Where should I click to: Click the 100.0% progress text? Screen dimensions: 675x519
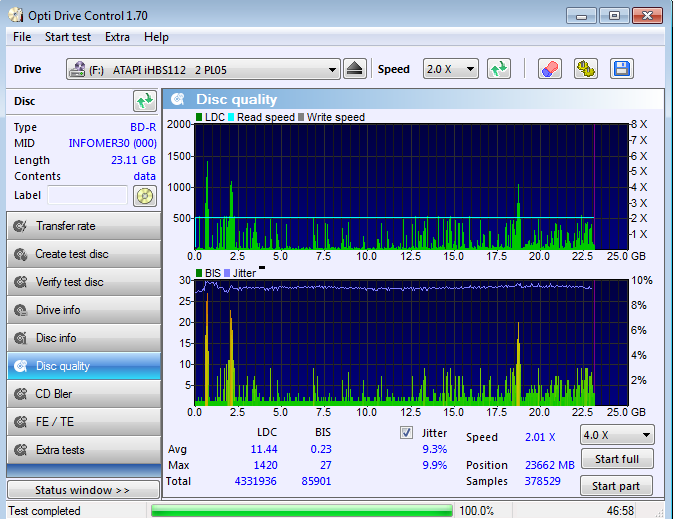[477, 511]
